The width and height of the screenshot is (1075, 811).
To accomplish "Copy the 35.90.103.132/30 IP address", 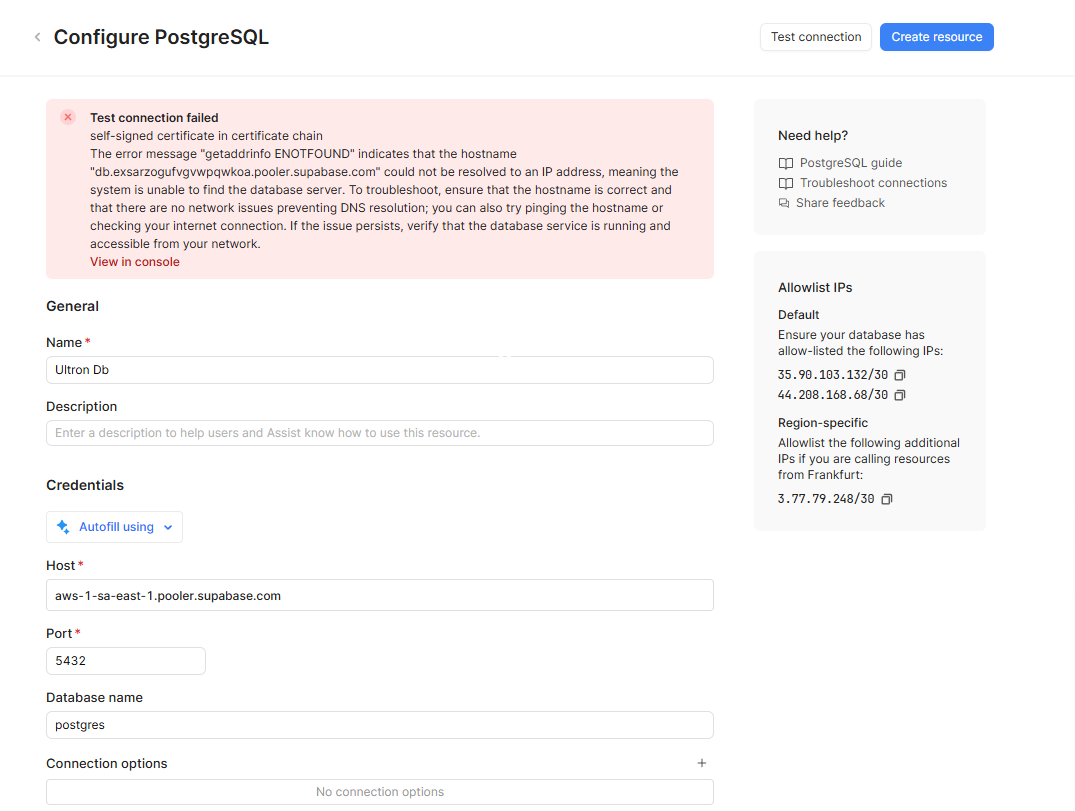I will [x=900, y=375].
